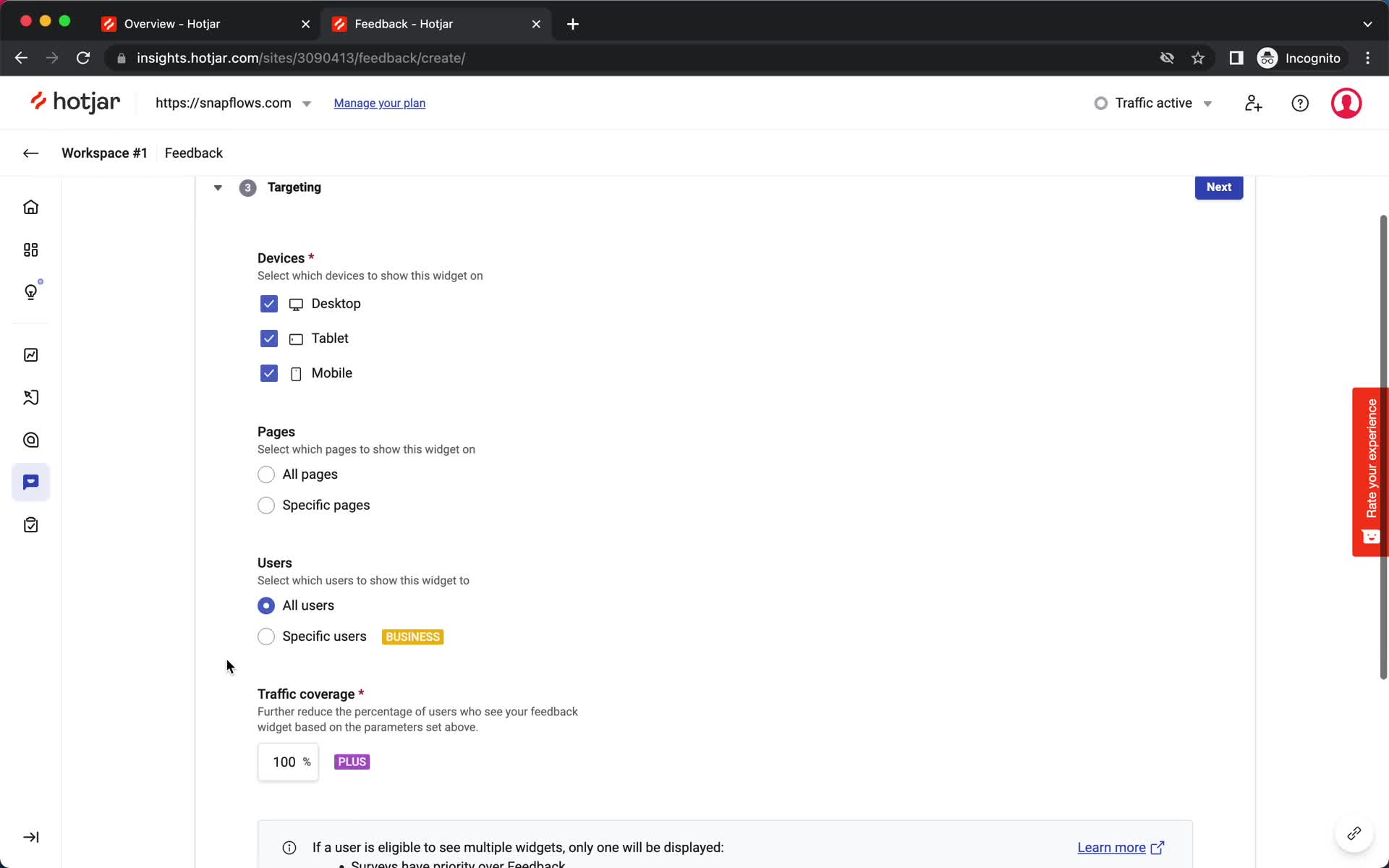Click the help question mark icon
The image size is (1389, 868).
tap(1300, 103)
